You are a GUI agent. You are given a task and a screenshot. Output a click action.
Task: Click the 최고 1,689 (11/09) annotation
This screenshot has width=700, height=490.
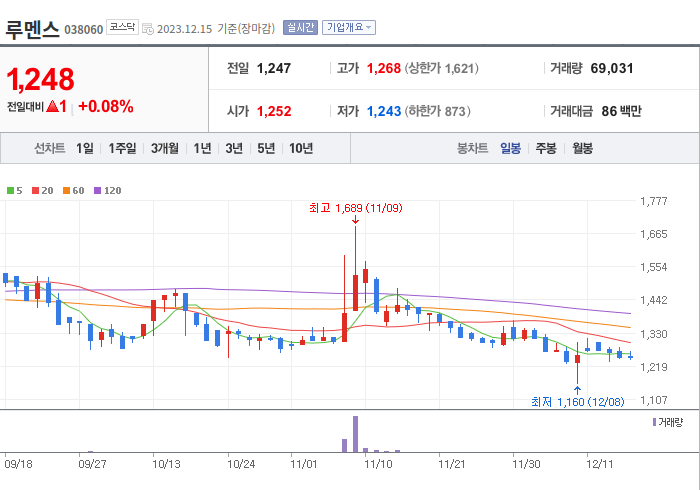pyautogui.click(x=356, y=208)
